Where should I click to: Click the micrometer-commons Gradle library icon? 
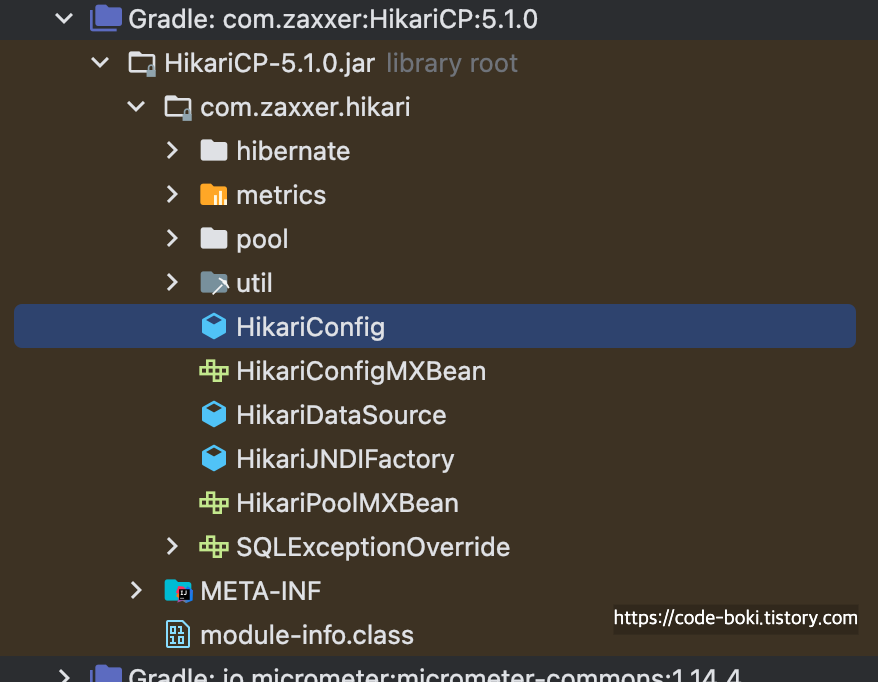click(106, 674)
